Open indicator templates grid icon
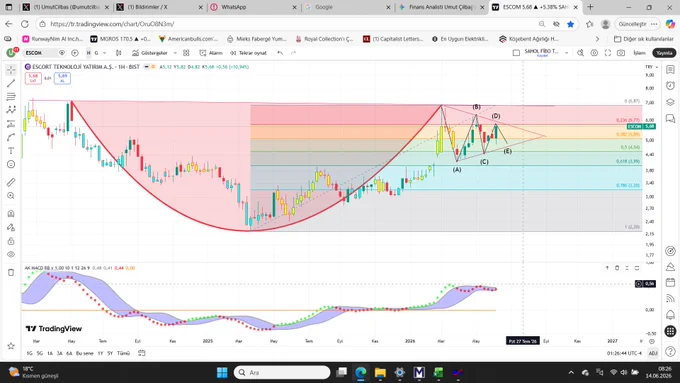The height and width of the screenshot is (383, 680). click(x=186, y=53)
